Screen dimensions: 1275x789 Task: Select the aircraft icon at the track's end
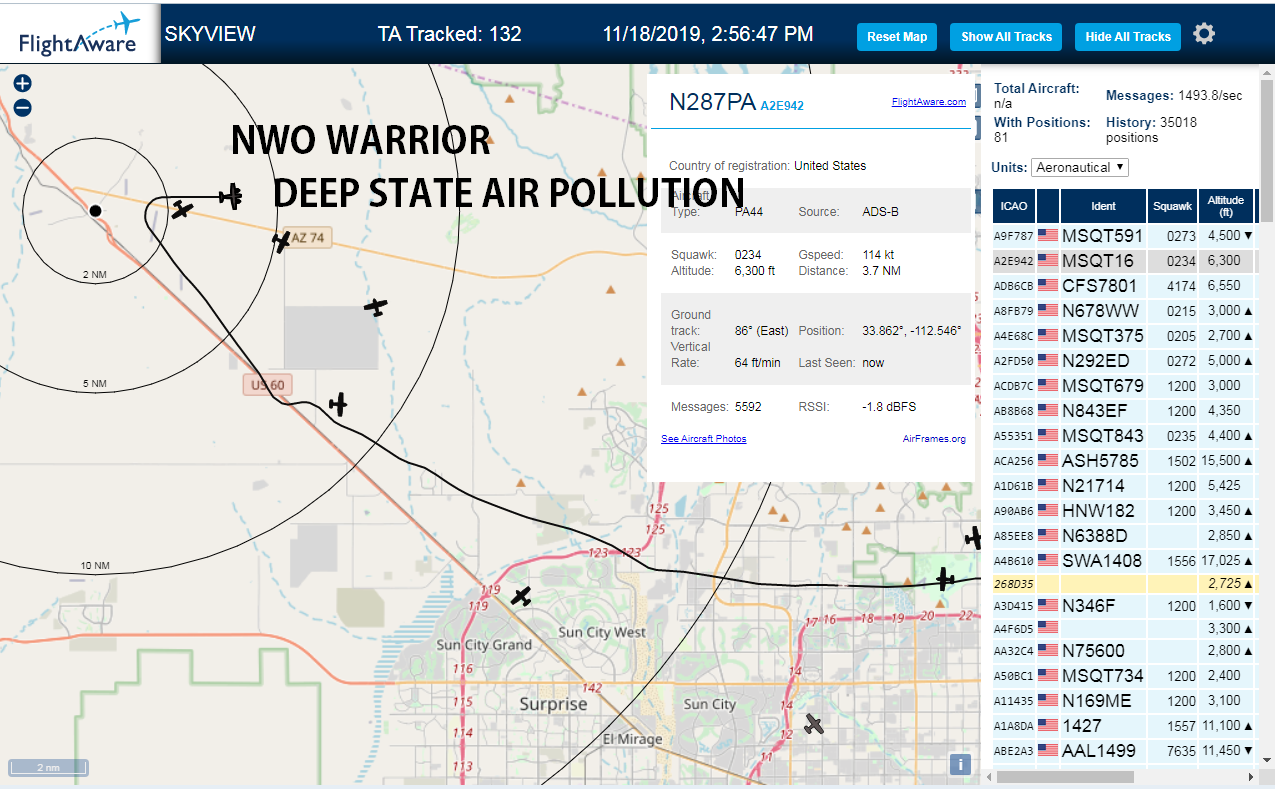232,196
